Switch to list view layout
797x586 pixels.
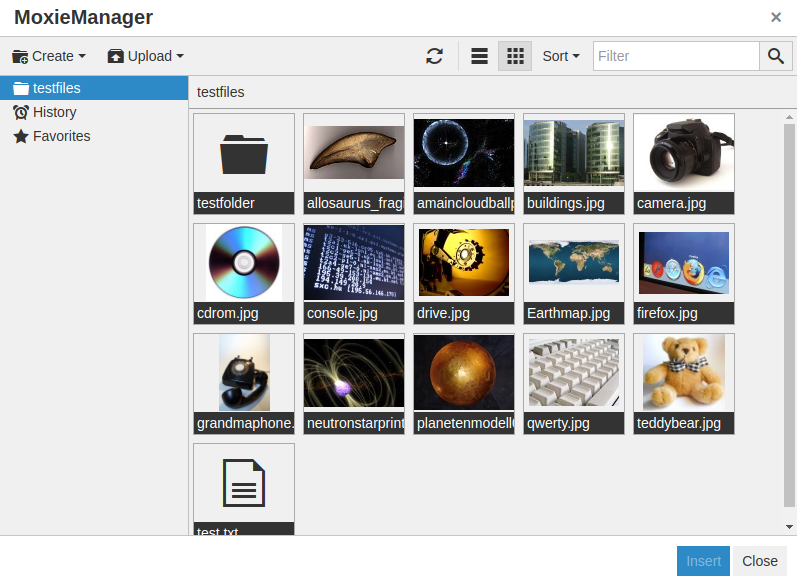click(x=479, y=56)
